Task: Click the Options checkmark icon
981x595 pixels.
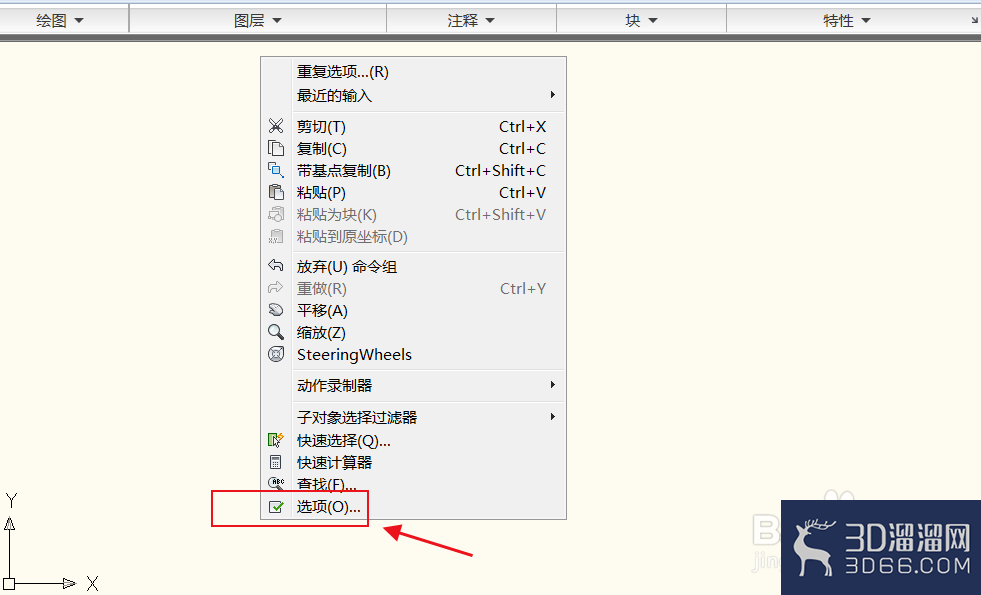Action: click(276, 507)
